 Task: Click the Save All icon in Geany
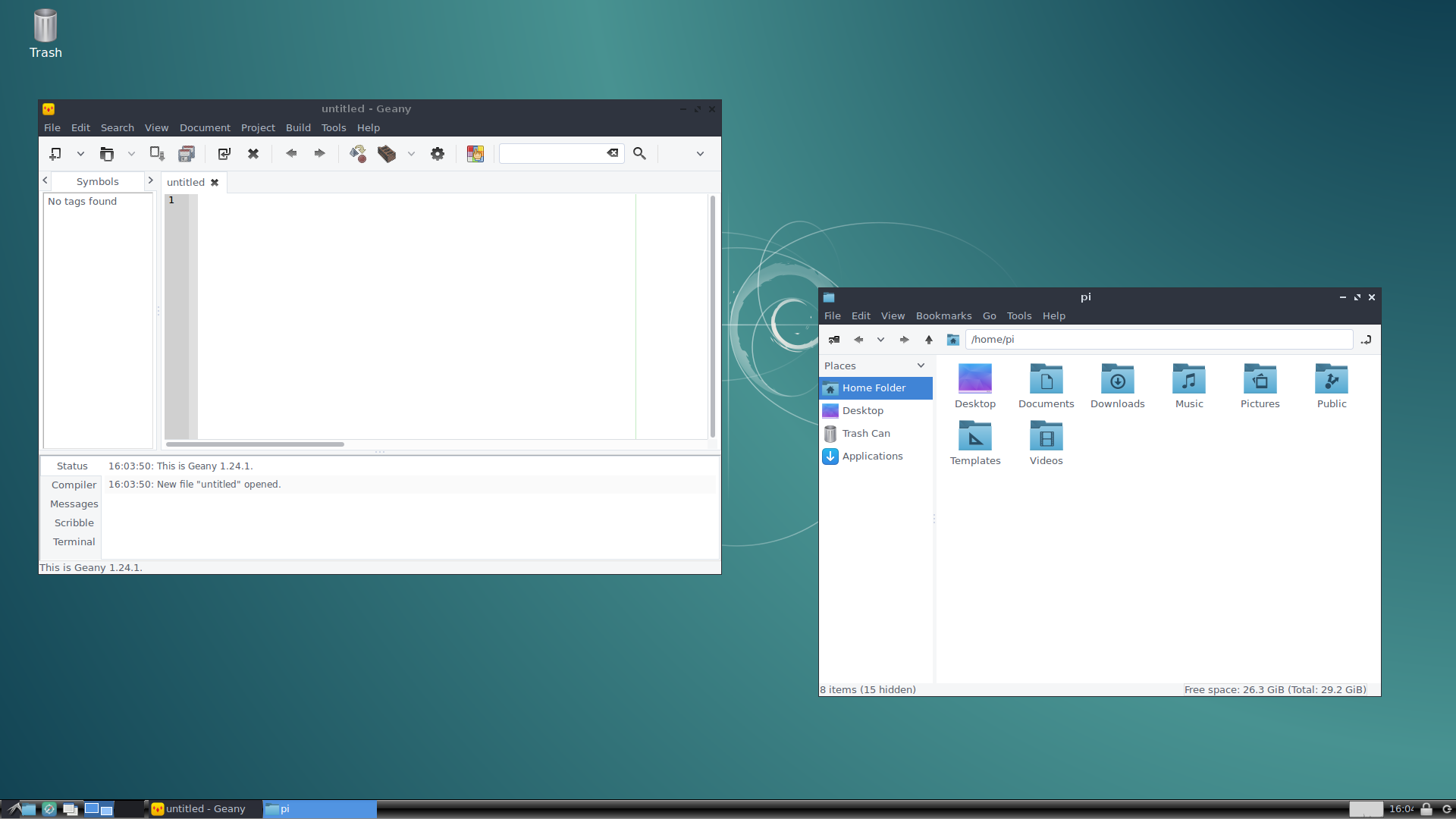pyautogui.click(x=187, y=154)
